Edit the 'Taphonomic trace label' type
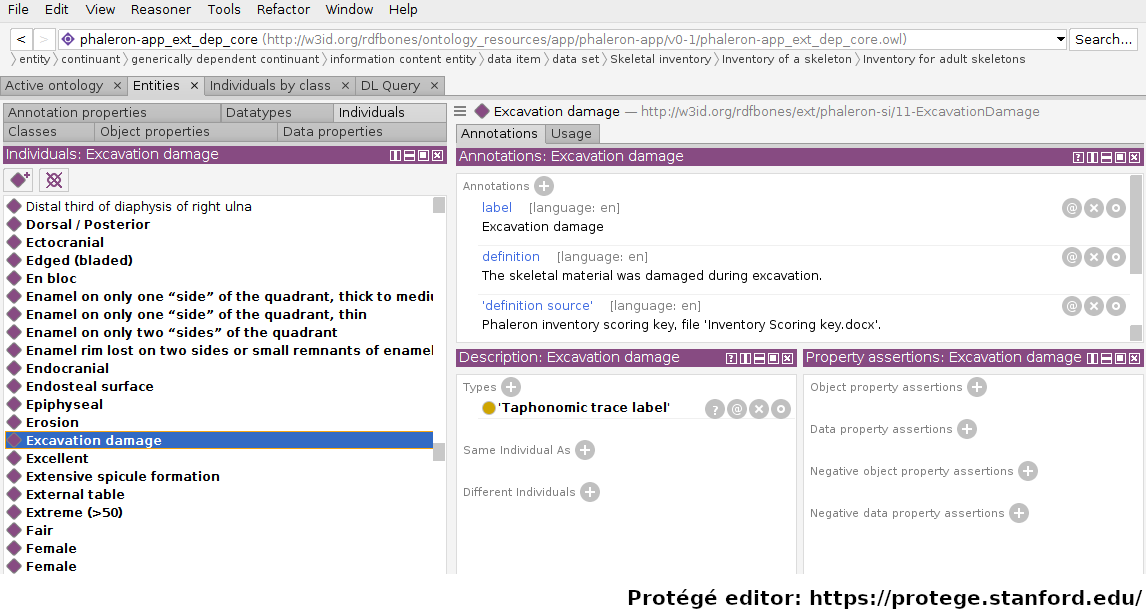Screen dimensions: 1146x612 (x=781, y=409)
